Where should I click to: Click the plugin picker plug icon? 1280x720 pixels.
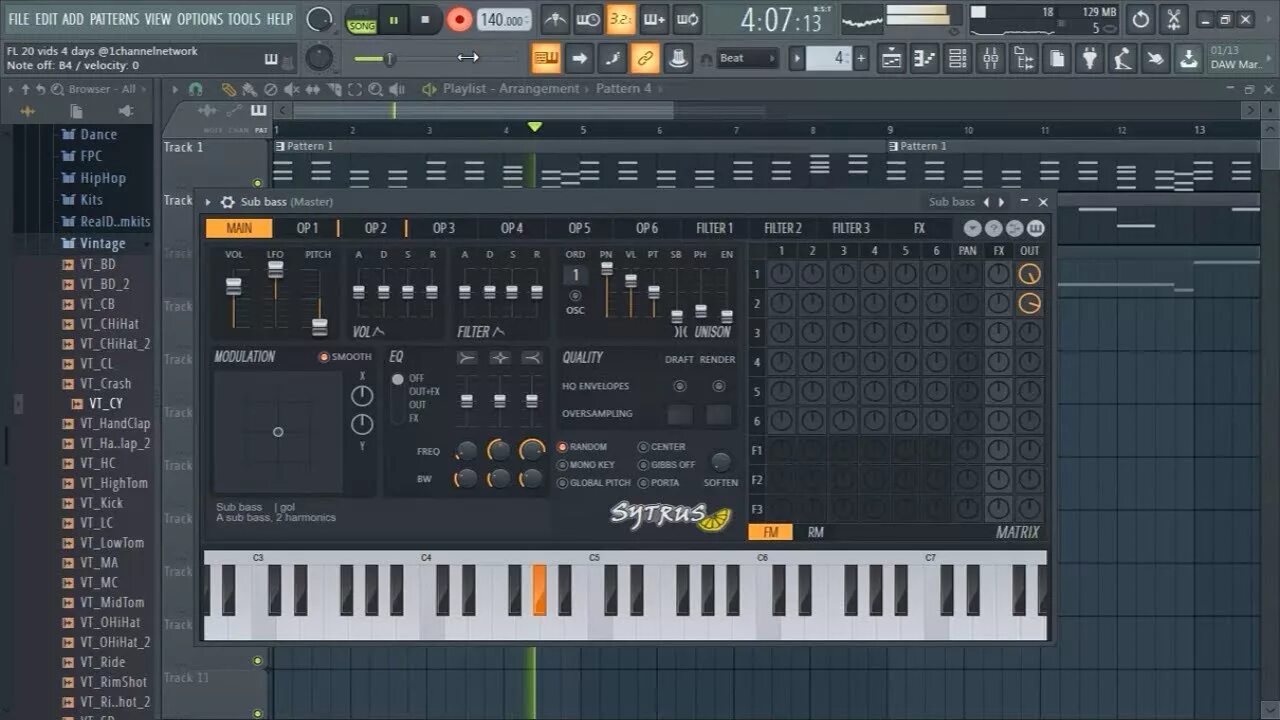click(x=1089, y=58)
